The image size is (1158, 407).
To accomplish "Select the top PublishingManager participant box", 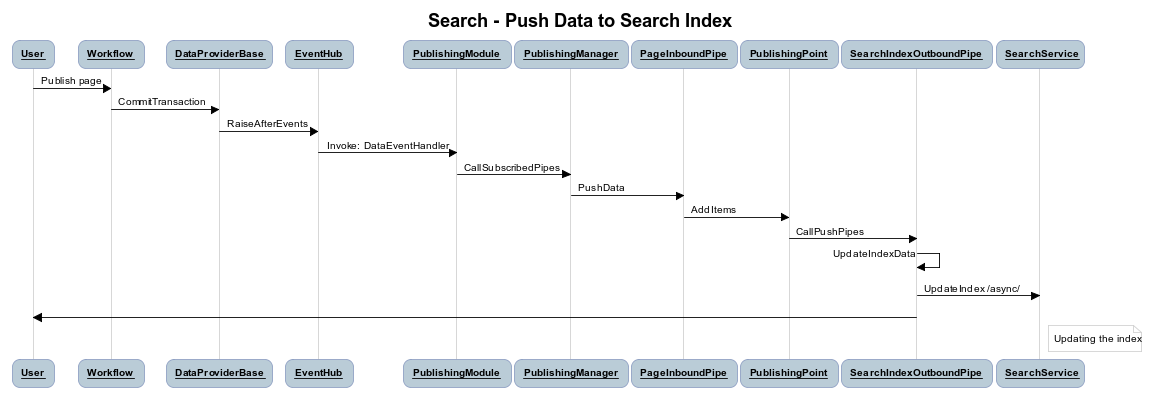I will click(x=571, y=54).
